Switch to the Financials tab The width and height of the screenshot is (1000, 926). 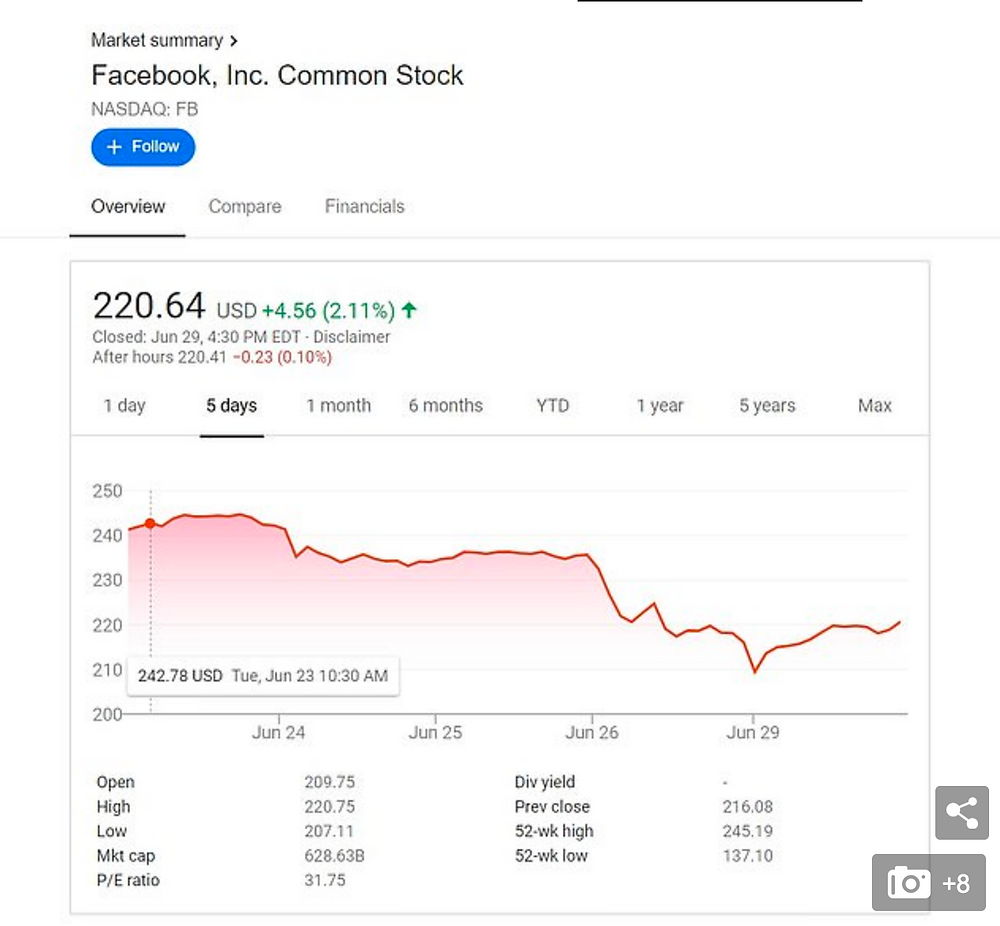point(365,207)
